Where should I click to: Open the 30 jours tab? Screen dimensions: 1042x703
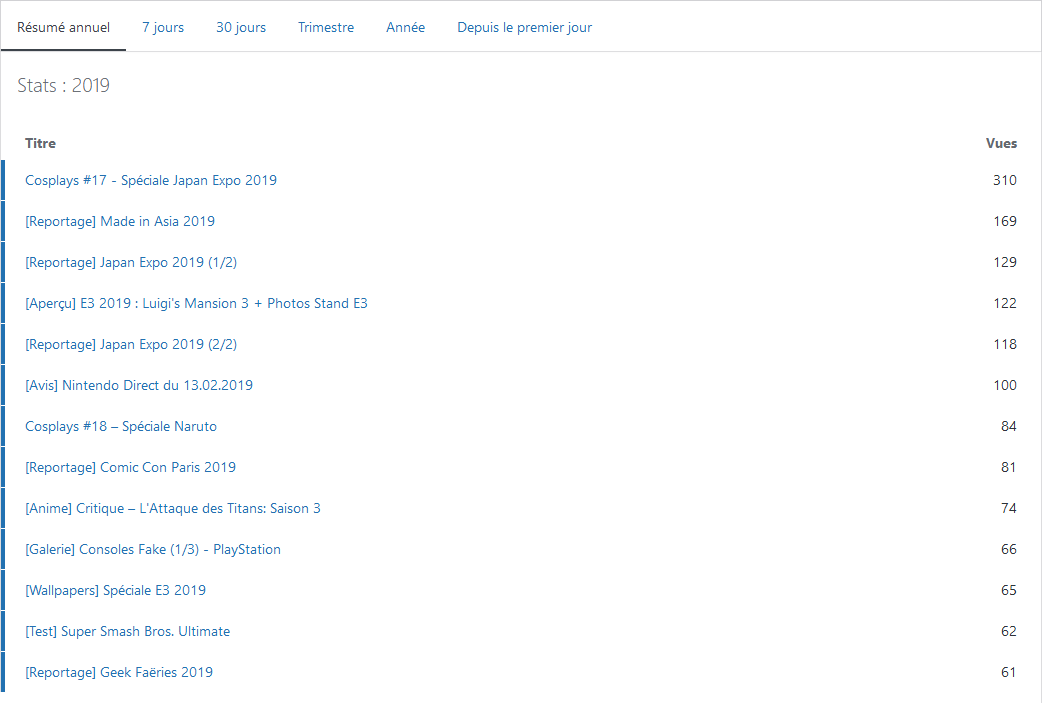click(241, 27)
